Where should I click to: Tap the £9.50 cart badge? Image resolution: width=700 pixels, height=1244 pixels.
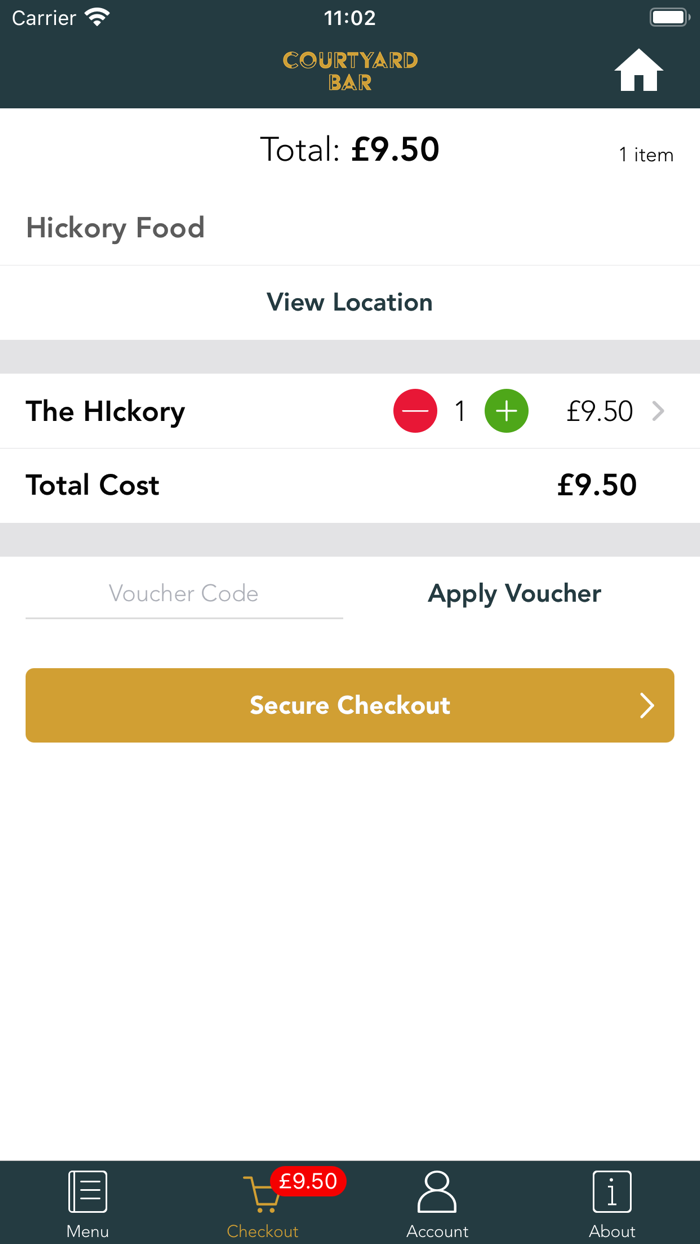(308, 1182)
